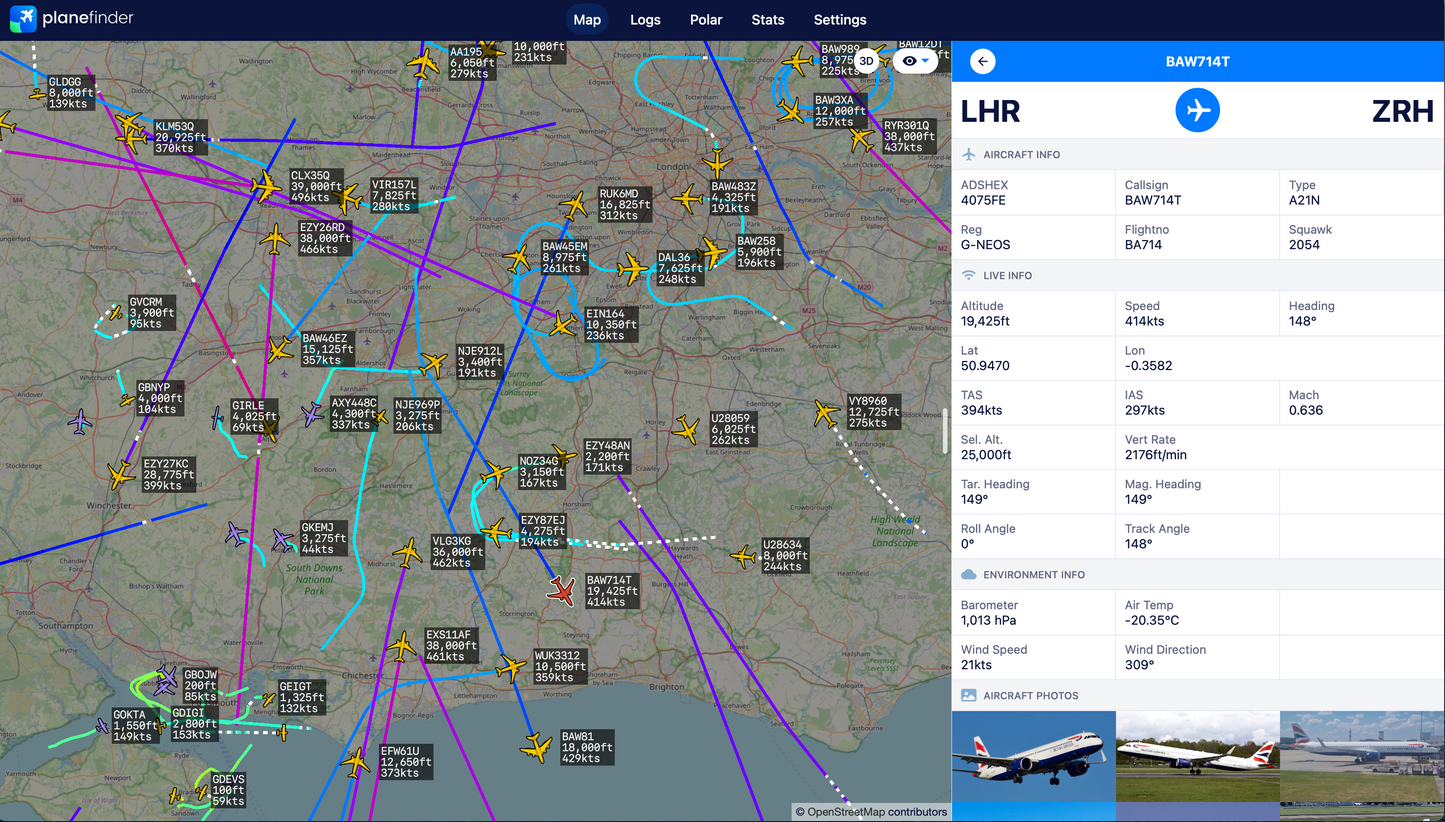Viewport: 1445px width, 822px height.
Task: Open the Planefinder logo home icon
Action: pos(22,19)
